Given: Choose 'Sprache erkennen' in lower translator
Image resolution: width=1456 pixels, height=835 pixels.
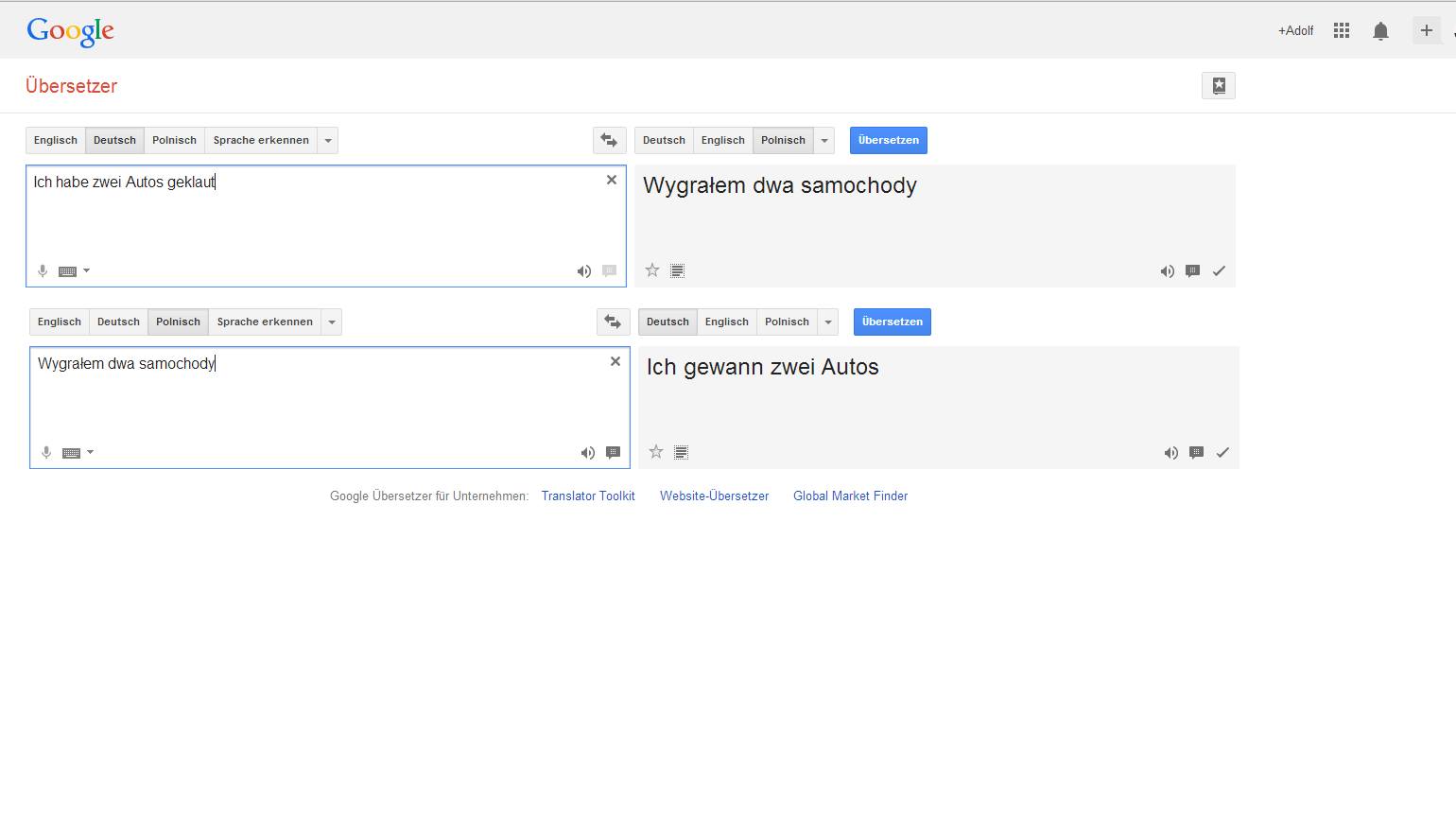Looking at the screenshot, I should 265,322.
